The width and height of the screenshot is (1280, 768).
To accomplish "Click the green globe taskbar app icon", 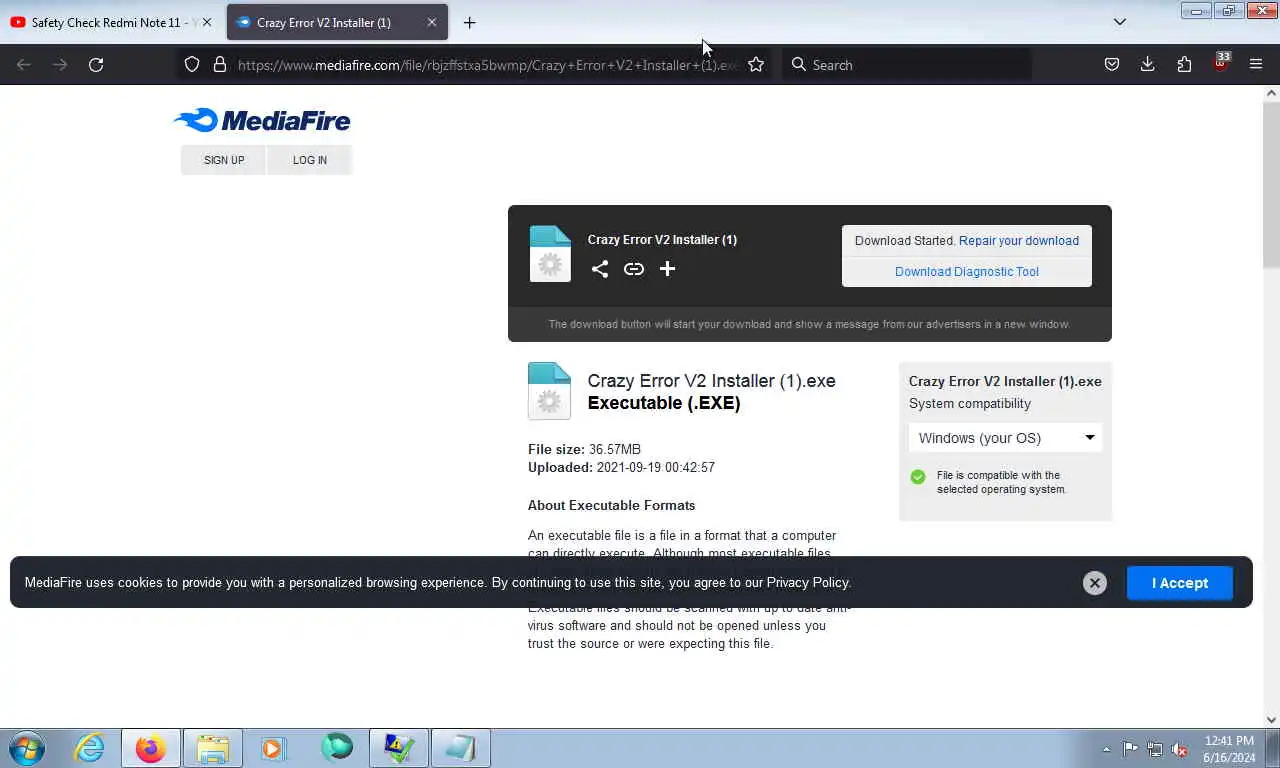I will 337,748.
